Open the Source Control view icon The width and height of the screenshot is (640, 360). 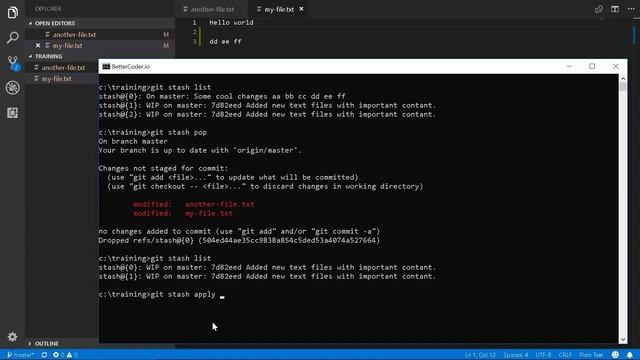[x=13, y=63]
